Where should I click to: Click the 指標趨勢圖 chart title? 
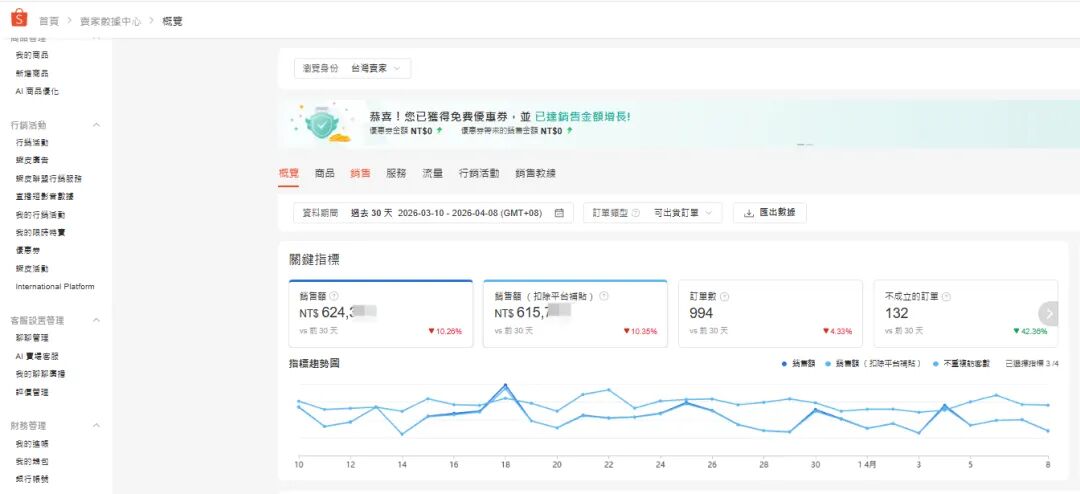314,363
